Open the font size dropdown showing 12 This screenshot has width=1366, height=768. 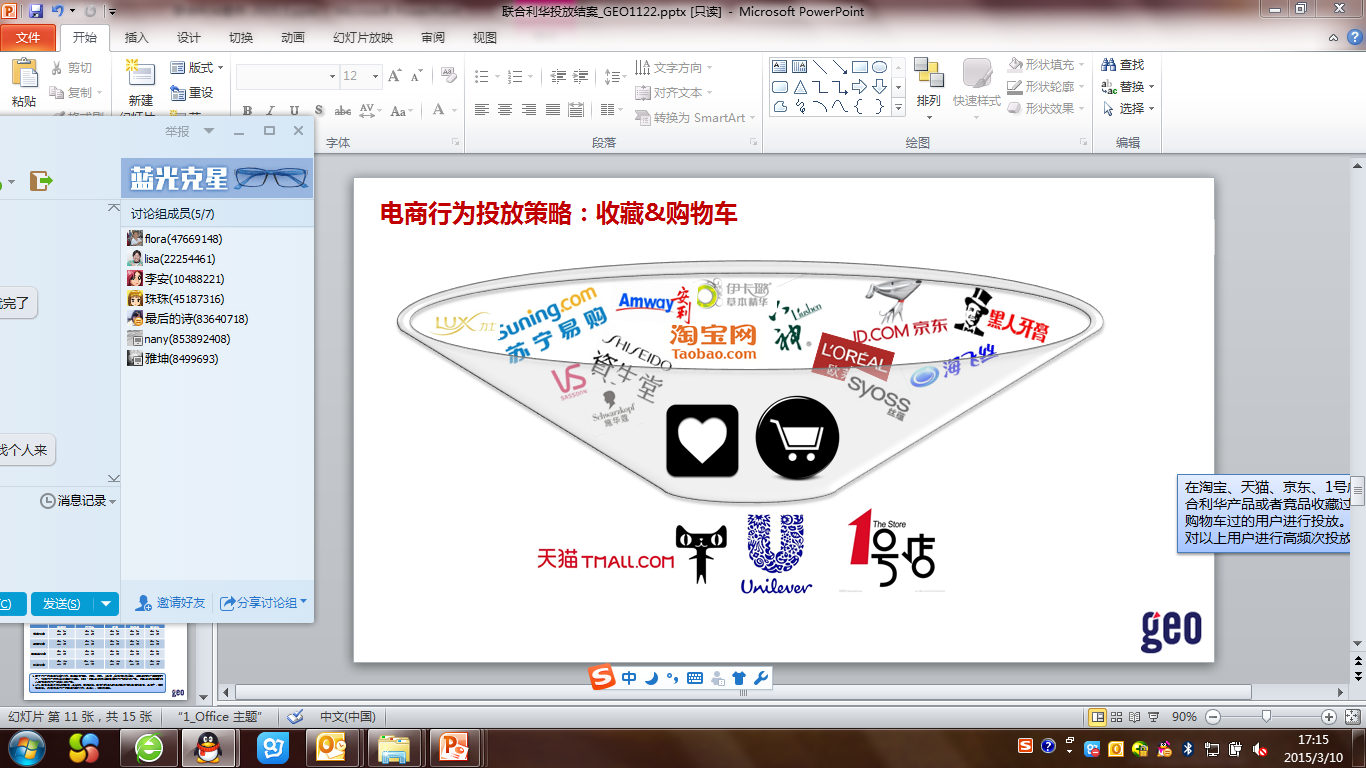coord(376,76)
